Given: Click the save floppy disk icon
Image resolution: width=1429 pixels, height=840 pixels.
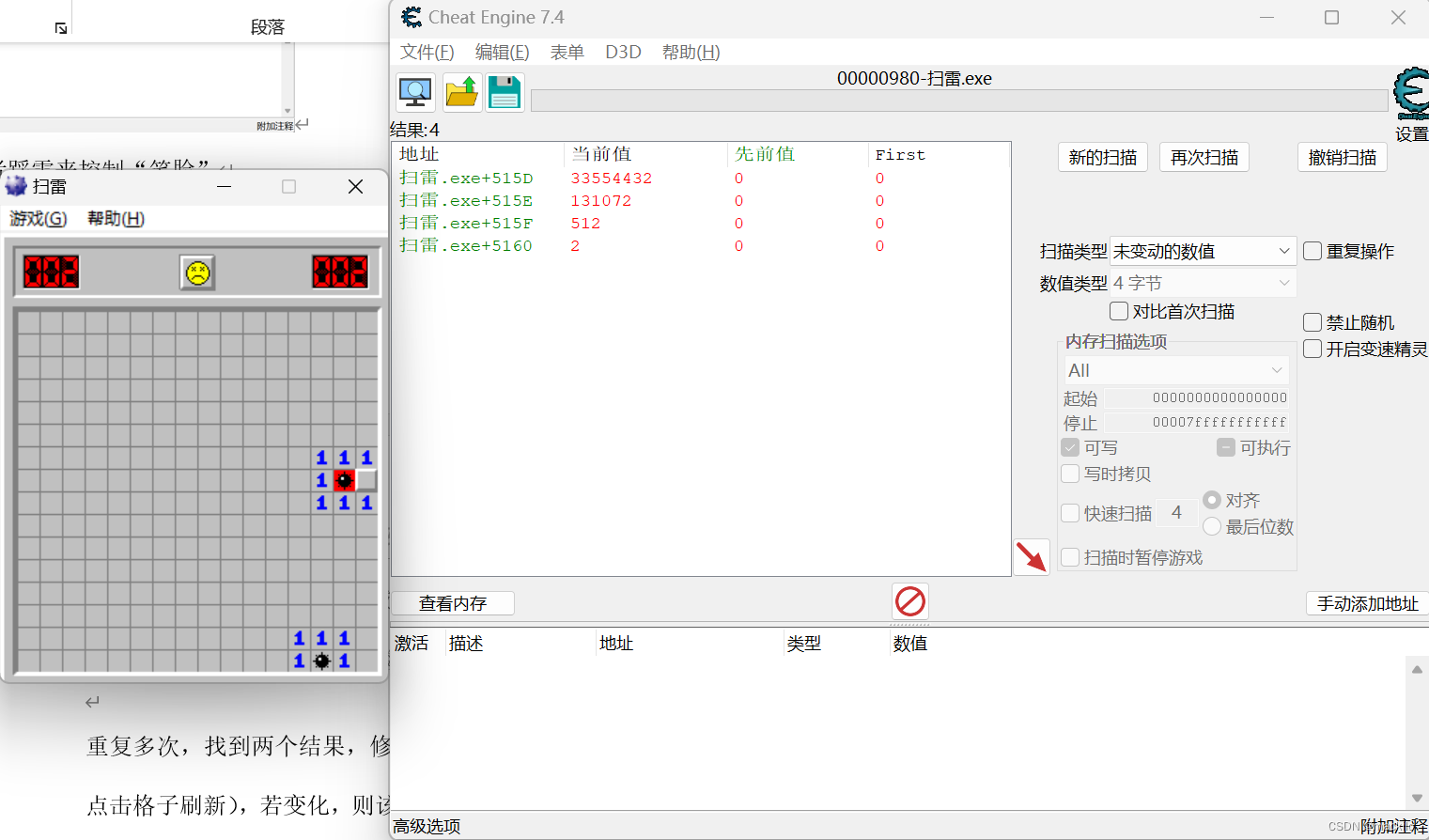Looking at the screenshot, I should 505,92.
